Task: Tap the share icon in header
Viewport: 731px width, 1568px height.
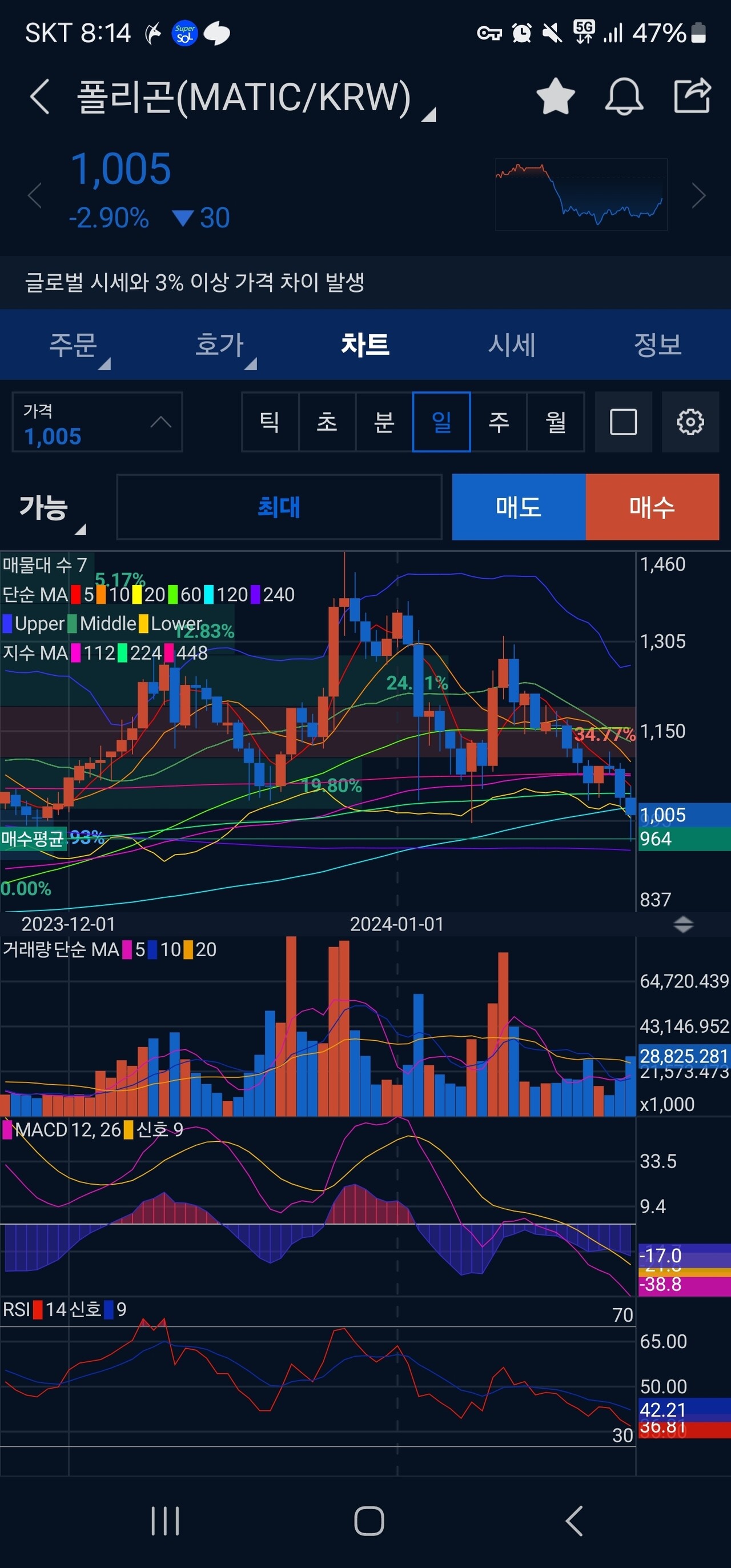Action: 693,95
